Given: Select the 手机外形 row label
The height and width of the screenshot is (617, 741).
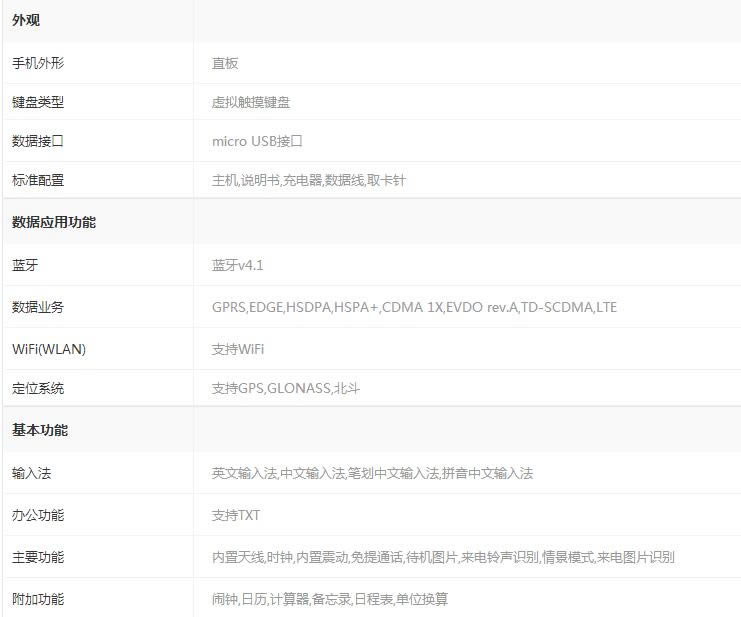Looking at the screenshot, I should pos(38,63).
